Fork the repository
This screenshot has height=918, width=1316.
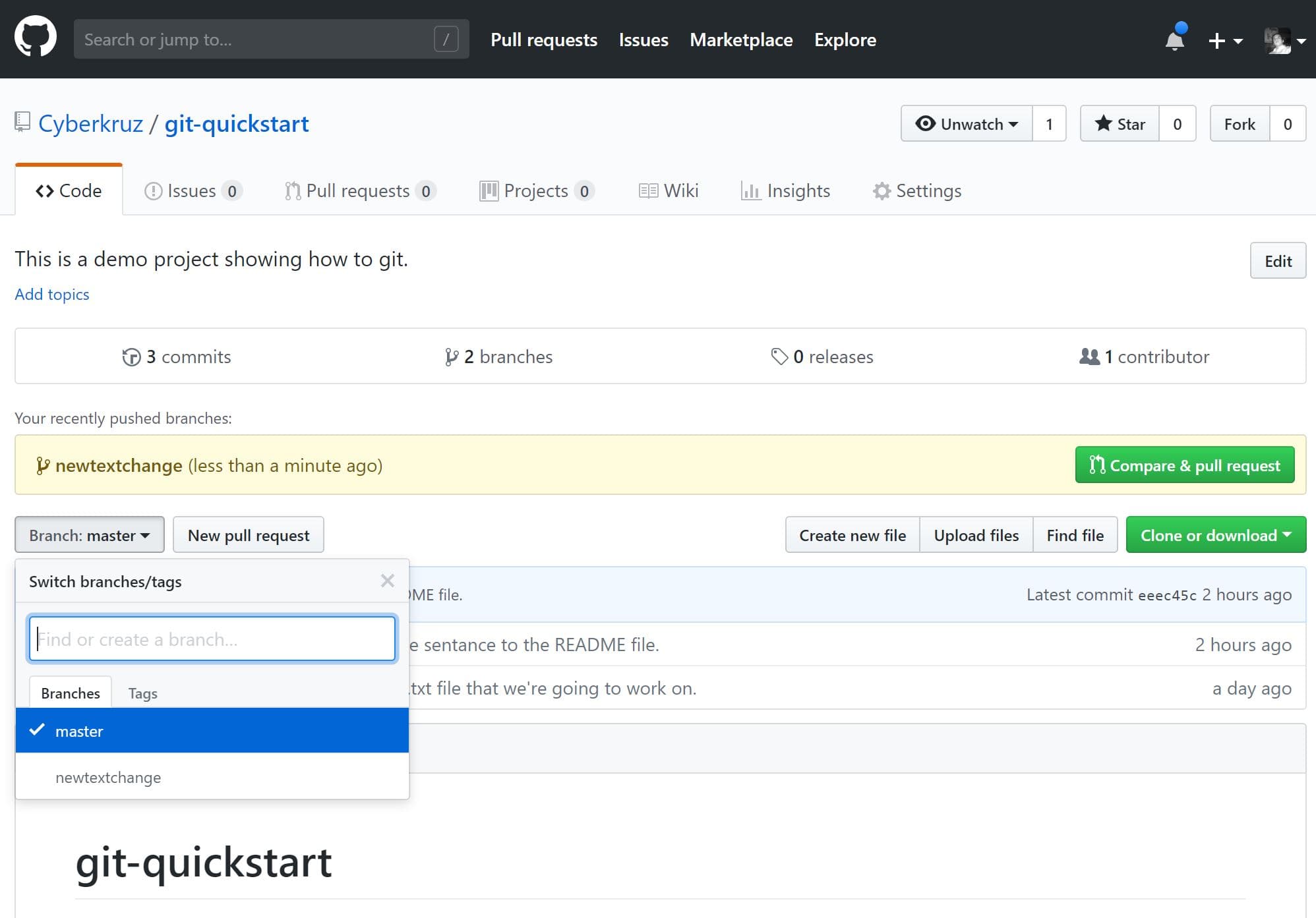1240,123
